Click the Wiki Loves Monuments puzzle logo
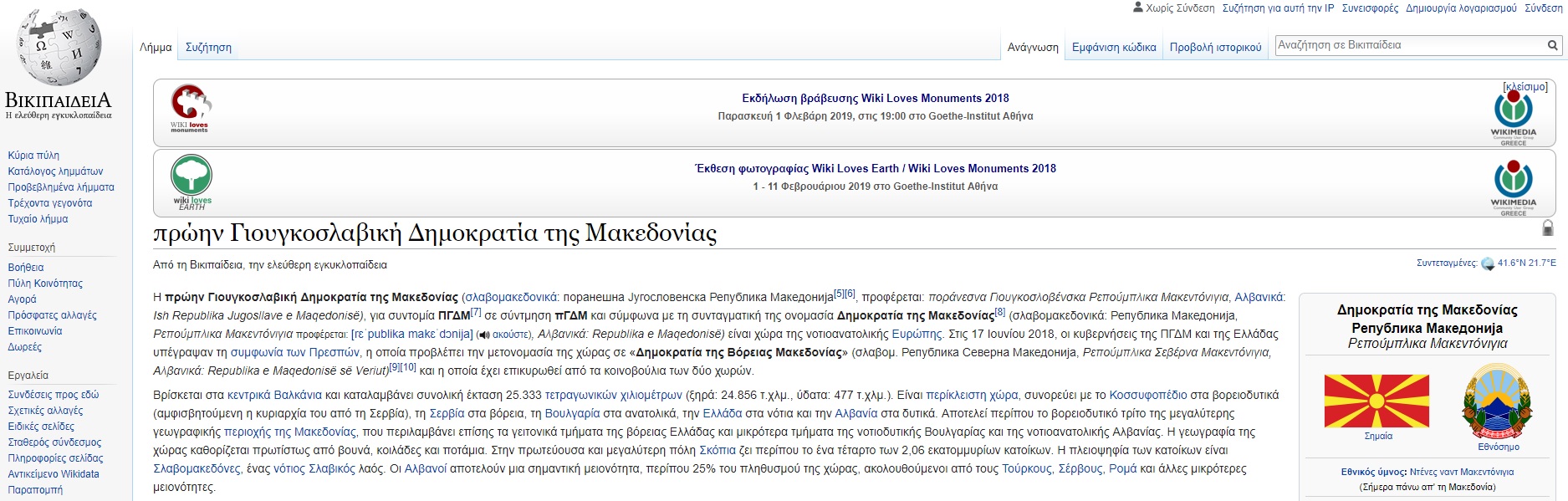Image resolution: width=1568 pixels, height=501 pixels. [x=191, y=108]
